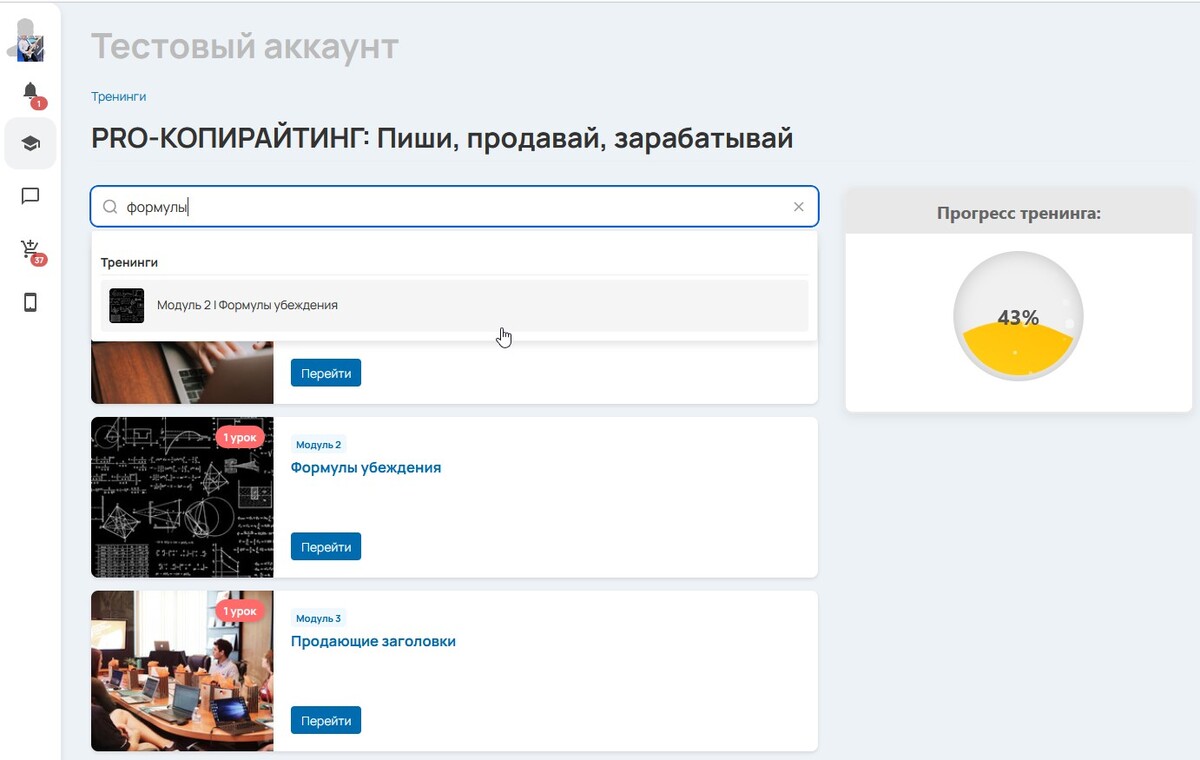Viewport: 1200px width, 760px height.
Task: Click the 43% training progress circle
Action: point(1018,317)
